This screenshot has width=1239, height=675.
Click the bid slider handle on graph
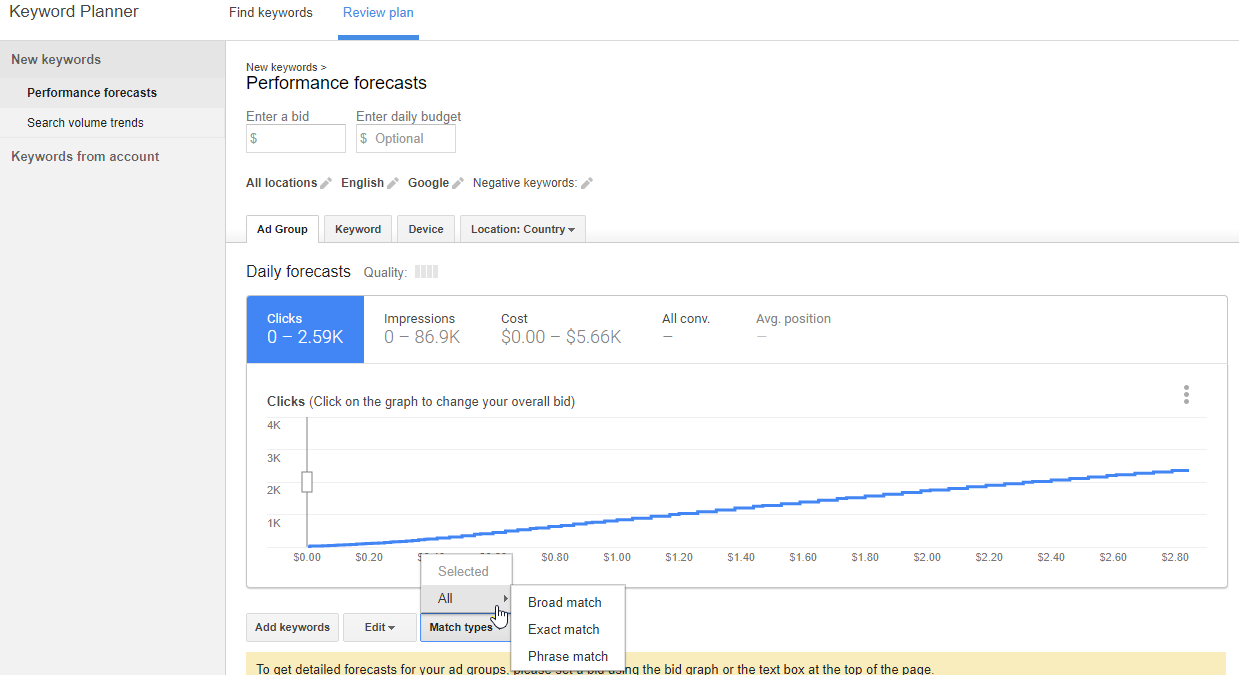click(306, 481)
